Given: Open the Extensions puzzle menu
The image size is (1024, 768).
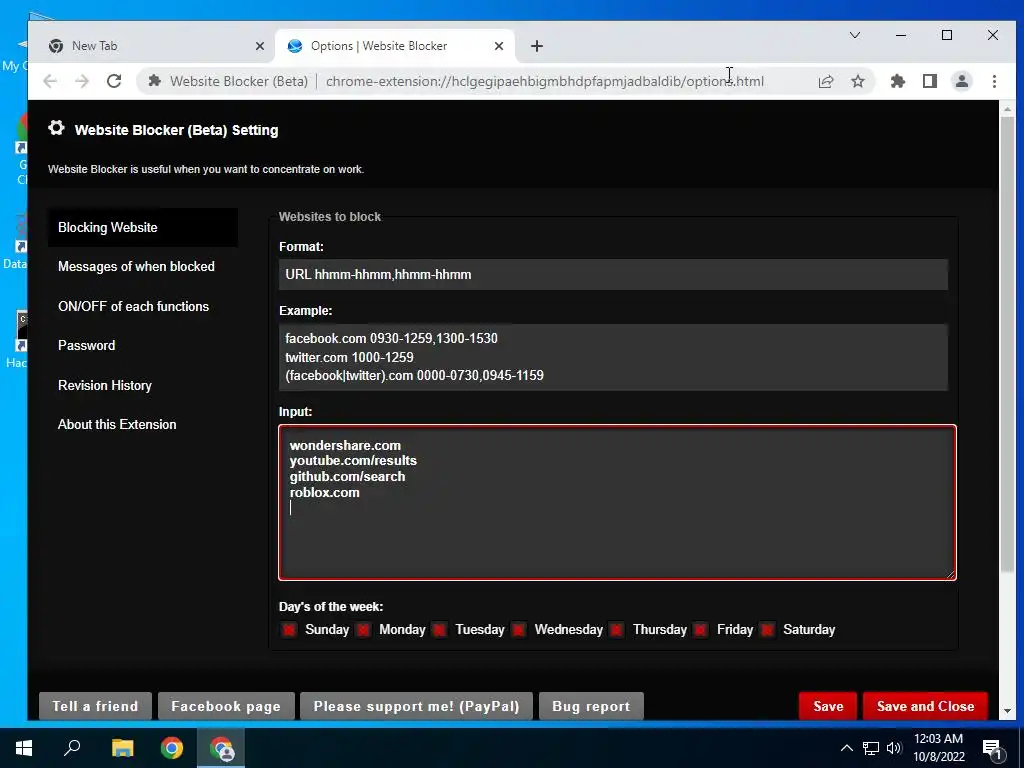Looking at the screenshot, I should (898, 81).
